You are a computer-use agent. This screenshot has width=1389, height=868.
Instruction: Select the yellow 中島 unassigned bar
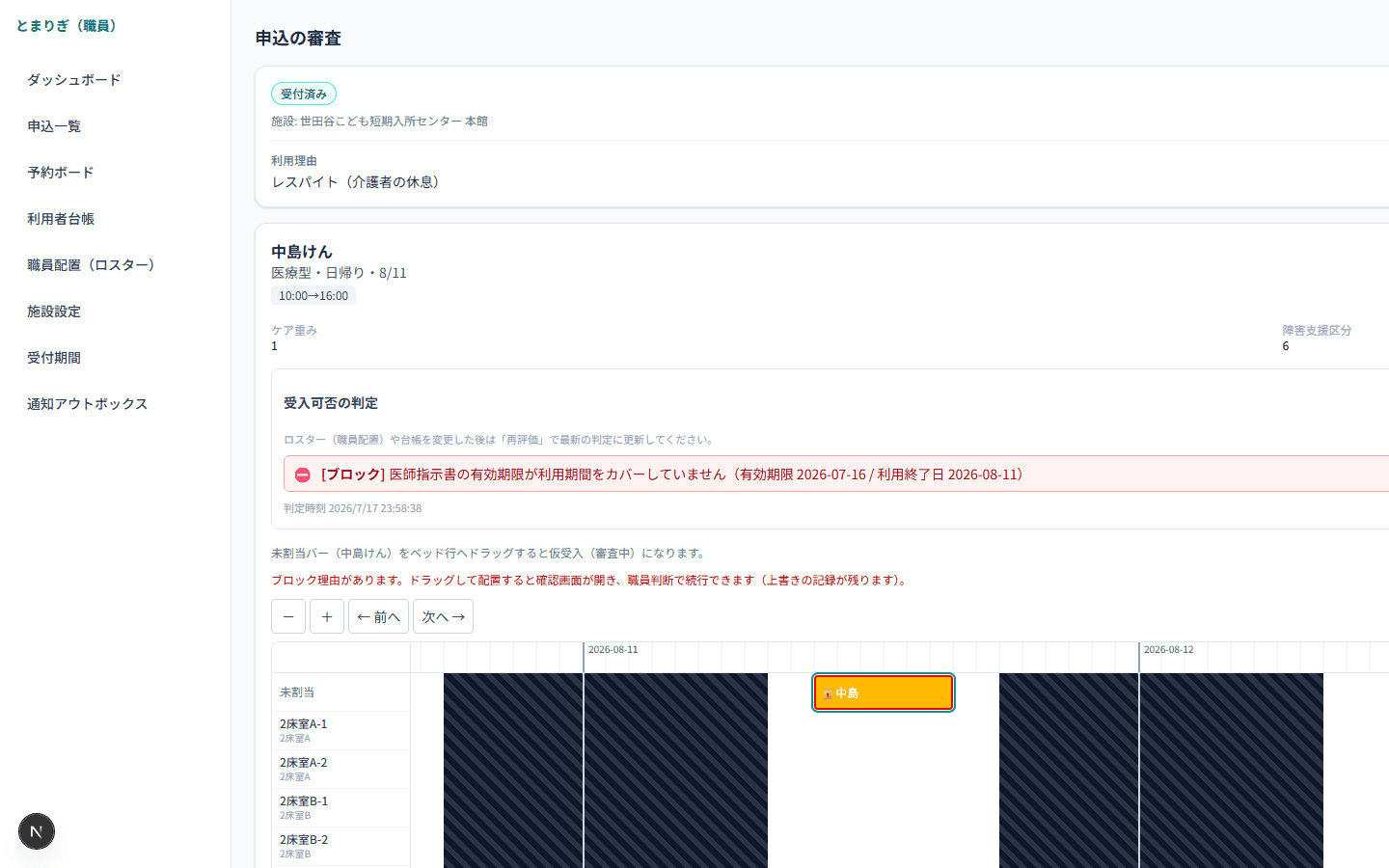pyautogui.click(x=884, y=692)
